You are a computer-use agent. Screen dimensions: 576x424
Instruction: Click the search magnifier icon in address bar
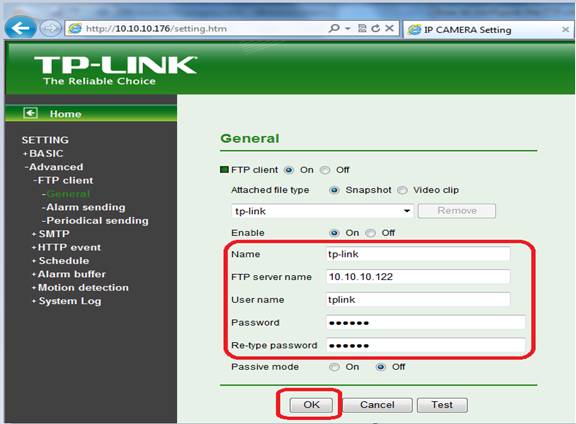[334, 28]
